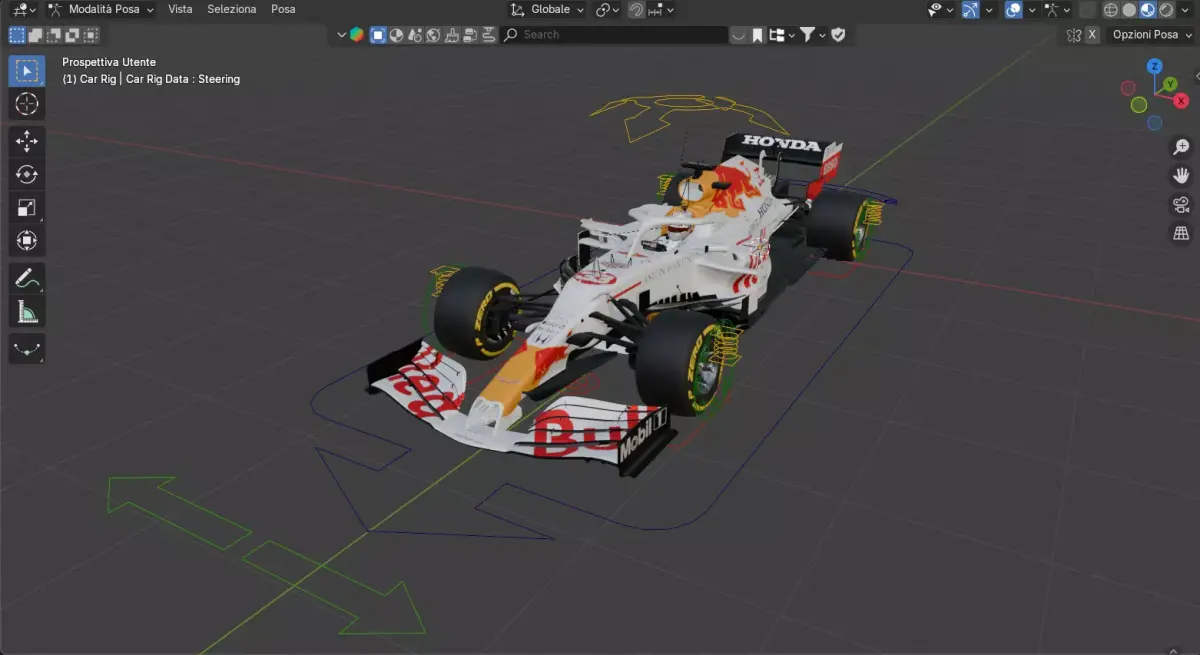The image size is (1200, 655).
Task: Open the hierarchy display dropdown
Action: [x=780, y=35]
